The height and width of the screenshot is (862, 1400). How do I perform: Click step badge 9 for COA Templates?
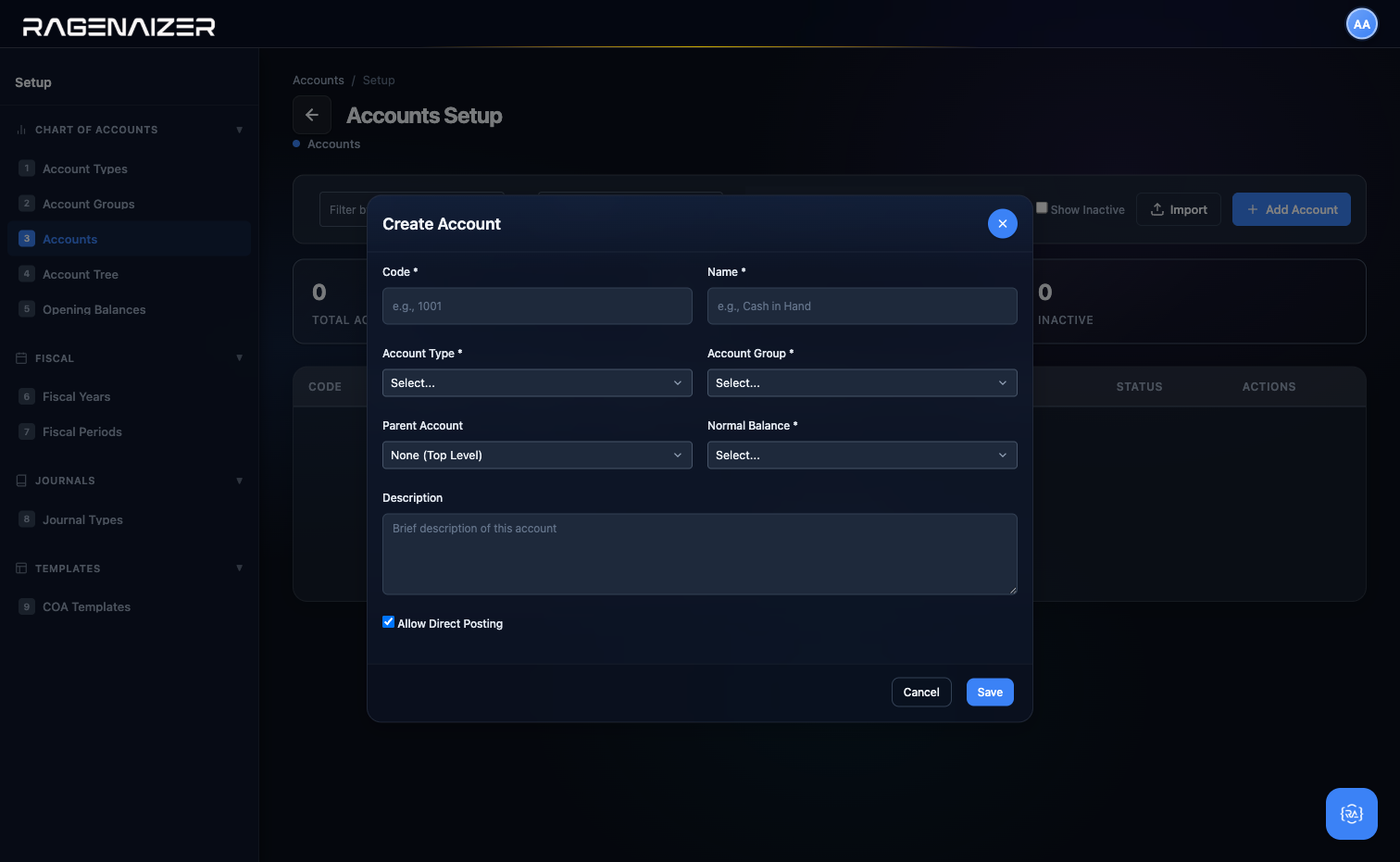pyautogui.click(x=27, y=606)
